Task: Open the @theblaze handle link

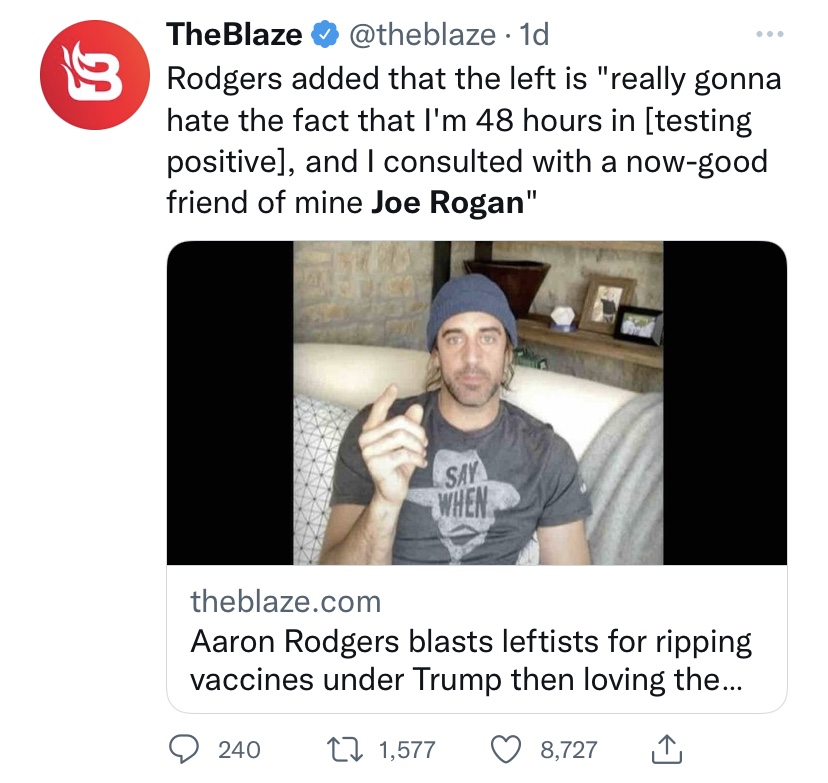Action: [421, 35]
